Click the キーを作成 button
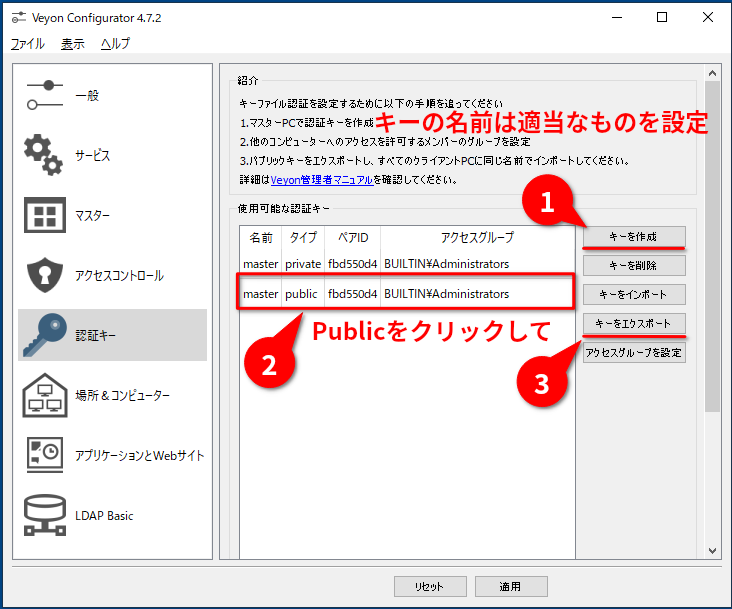The height and width of the screenshot is (609, 732). 634,237
